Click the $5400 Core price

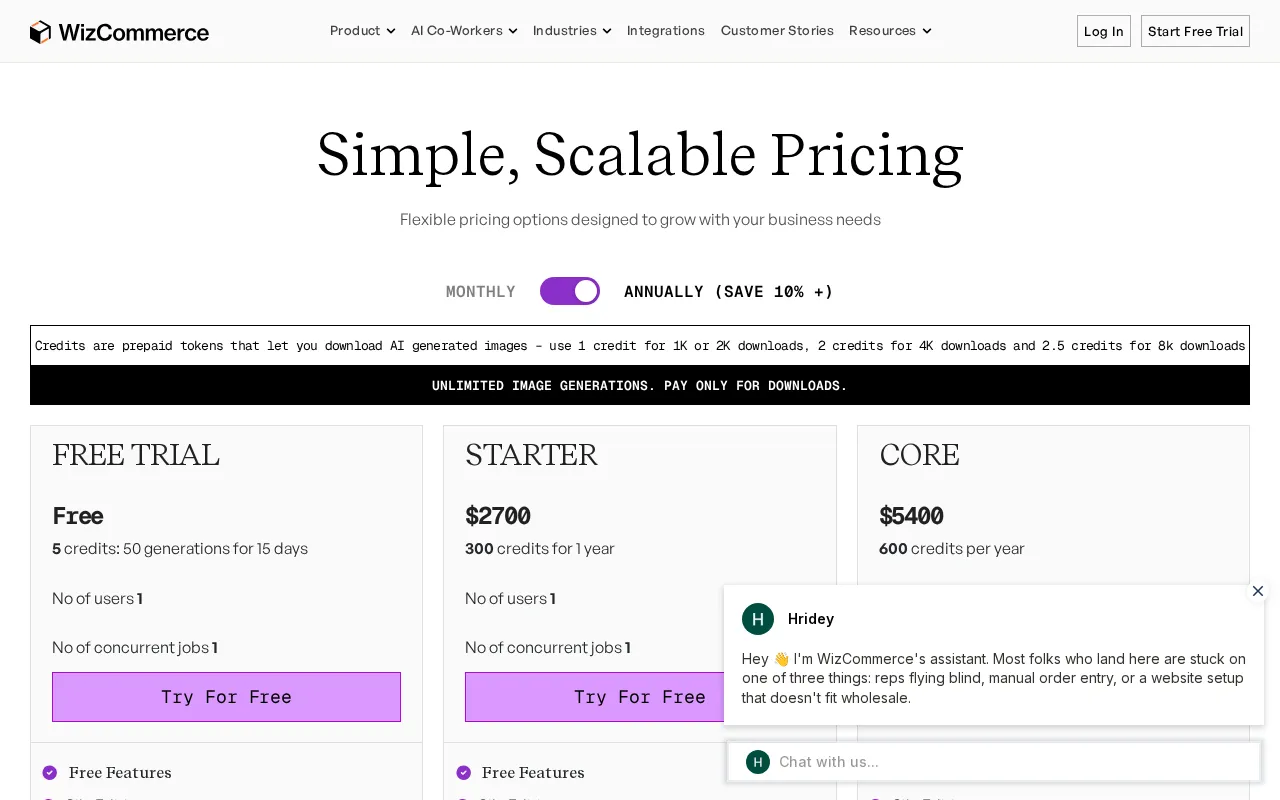[911, 516]
